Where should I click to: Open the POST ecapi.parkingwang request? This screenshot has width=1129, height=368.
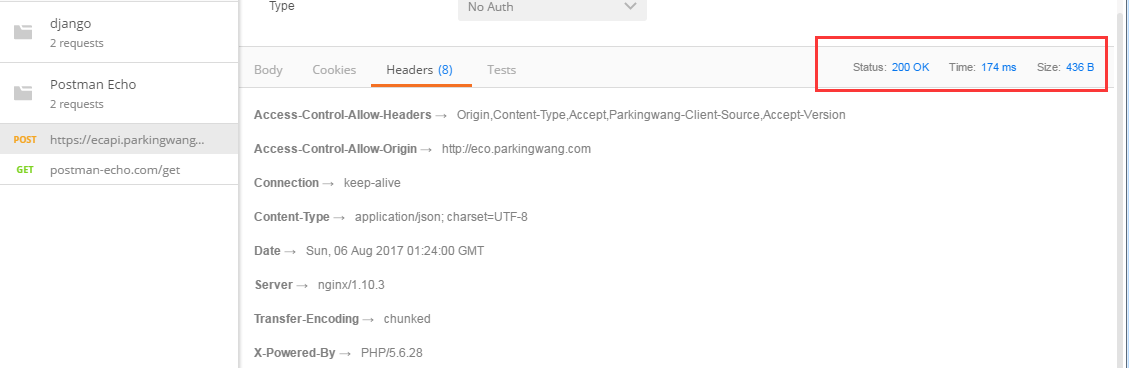[119, 139]
